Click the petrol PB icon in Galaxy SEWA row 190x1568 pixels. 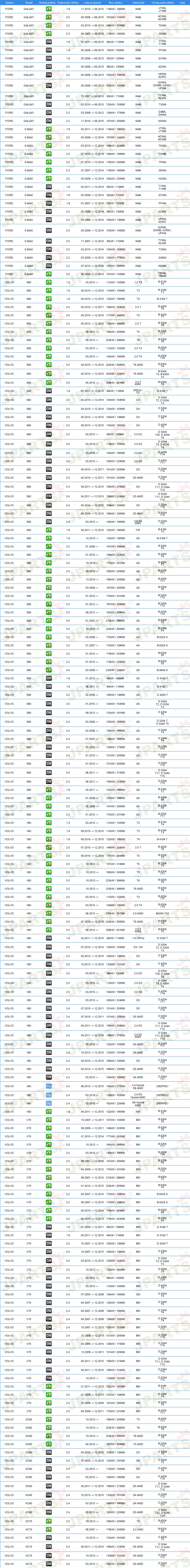49,33
